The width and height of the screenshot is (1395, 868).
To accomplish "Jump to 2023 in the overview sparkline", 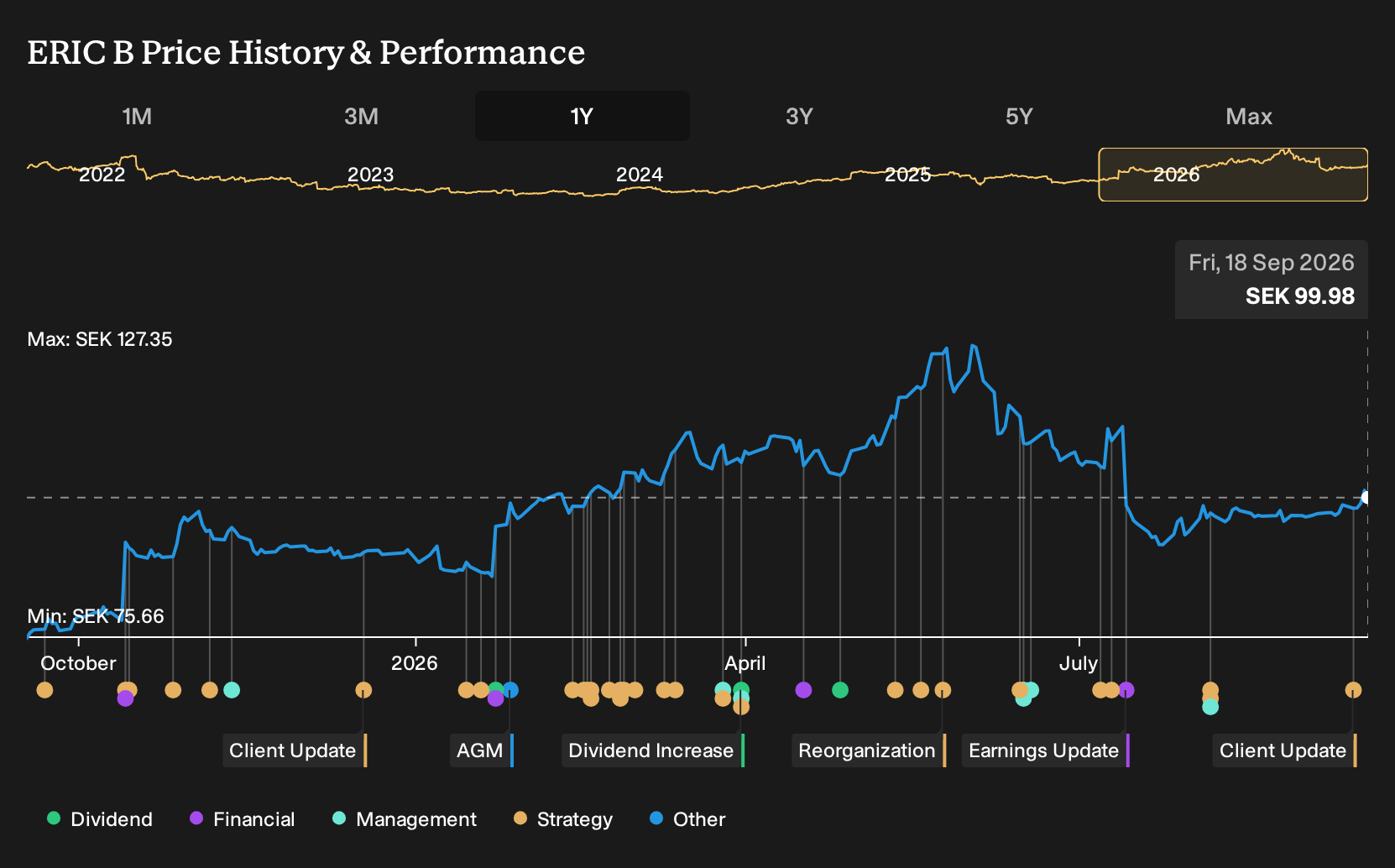I will [x=370, y=175].
